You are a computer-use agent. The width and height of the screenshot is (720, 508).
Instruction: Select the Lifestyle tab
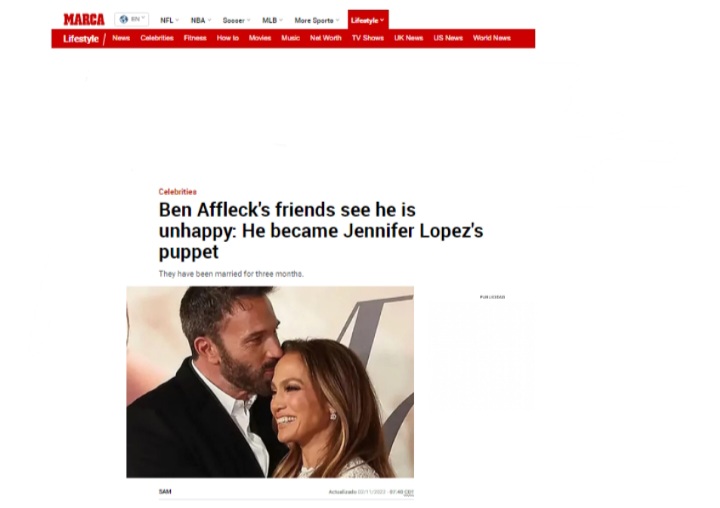368,20
